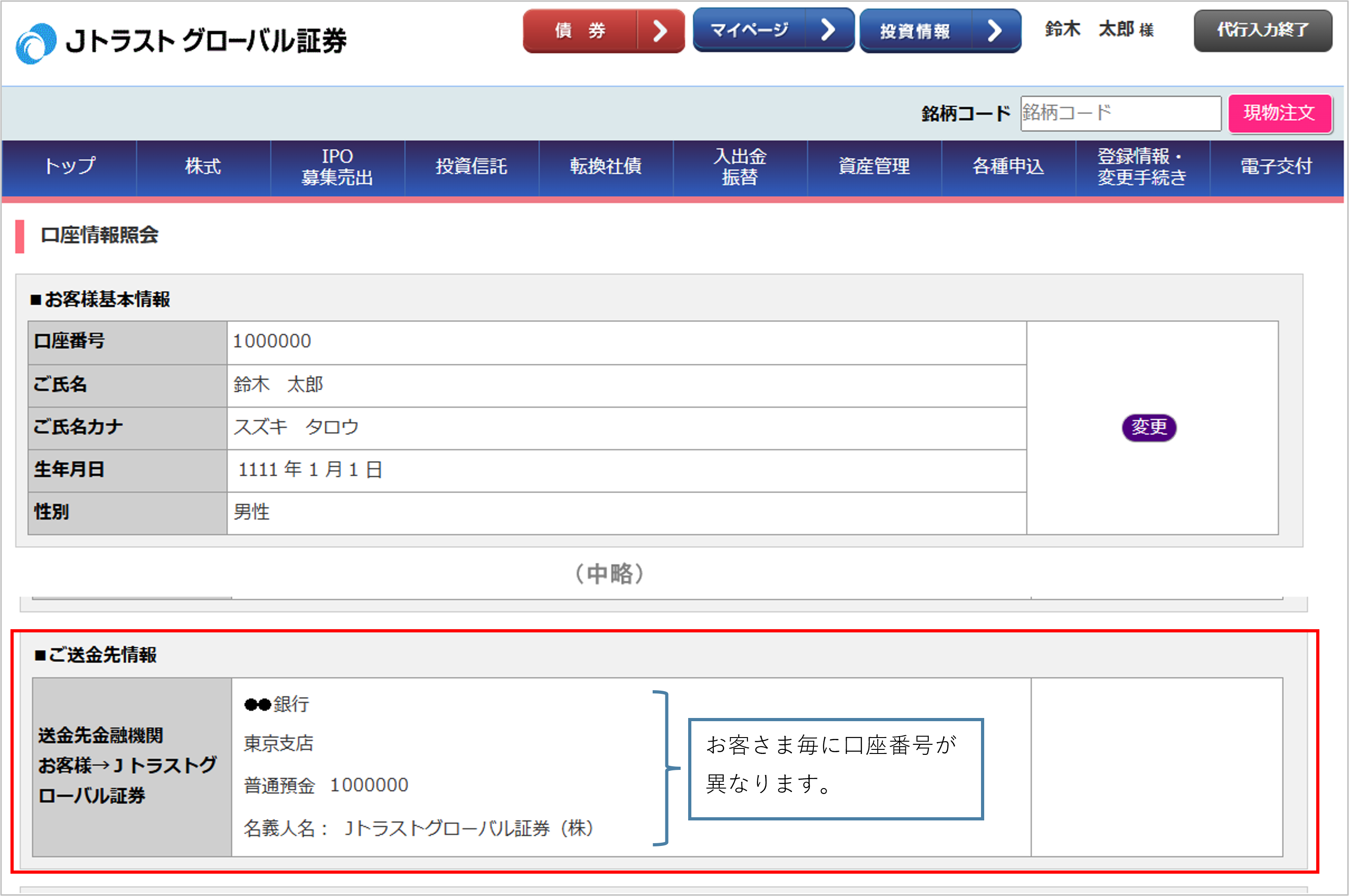Select 普通預金 1000000 account text
This screenshot has width=1349, height=896.
(x=327, y=786)
